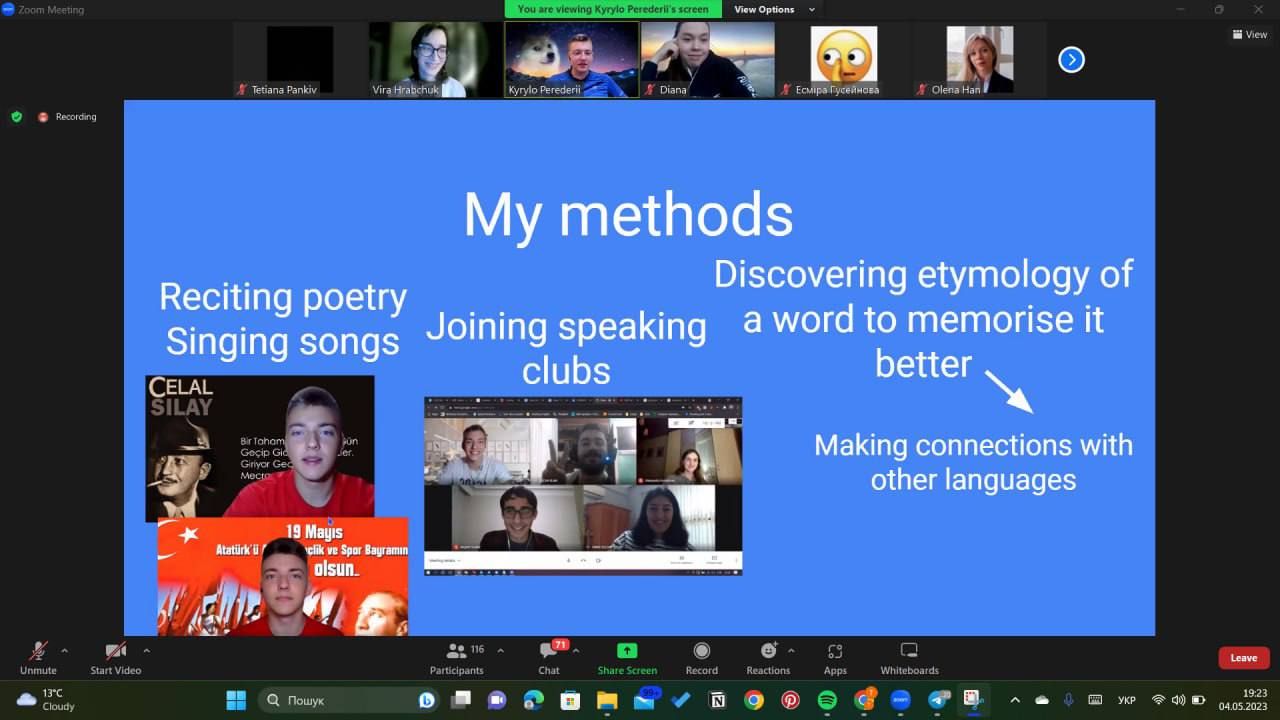Show next participants with the blue arrow
This screenshot has width=1280, height=720.
(x=1071, y=60)
